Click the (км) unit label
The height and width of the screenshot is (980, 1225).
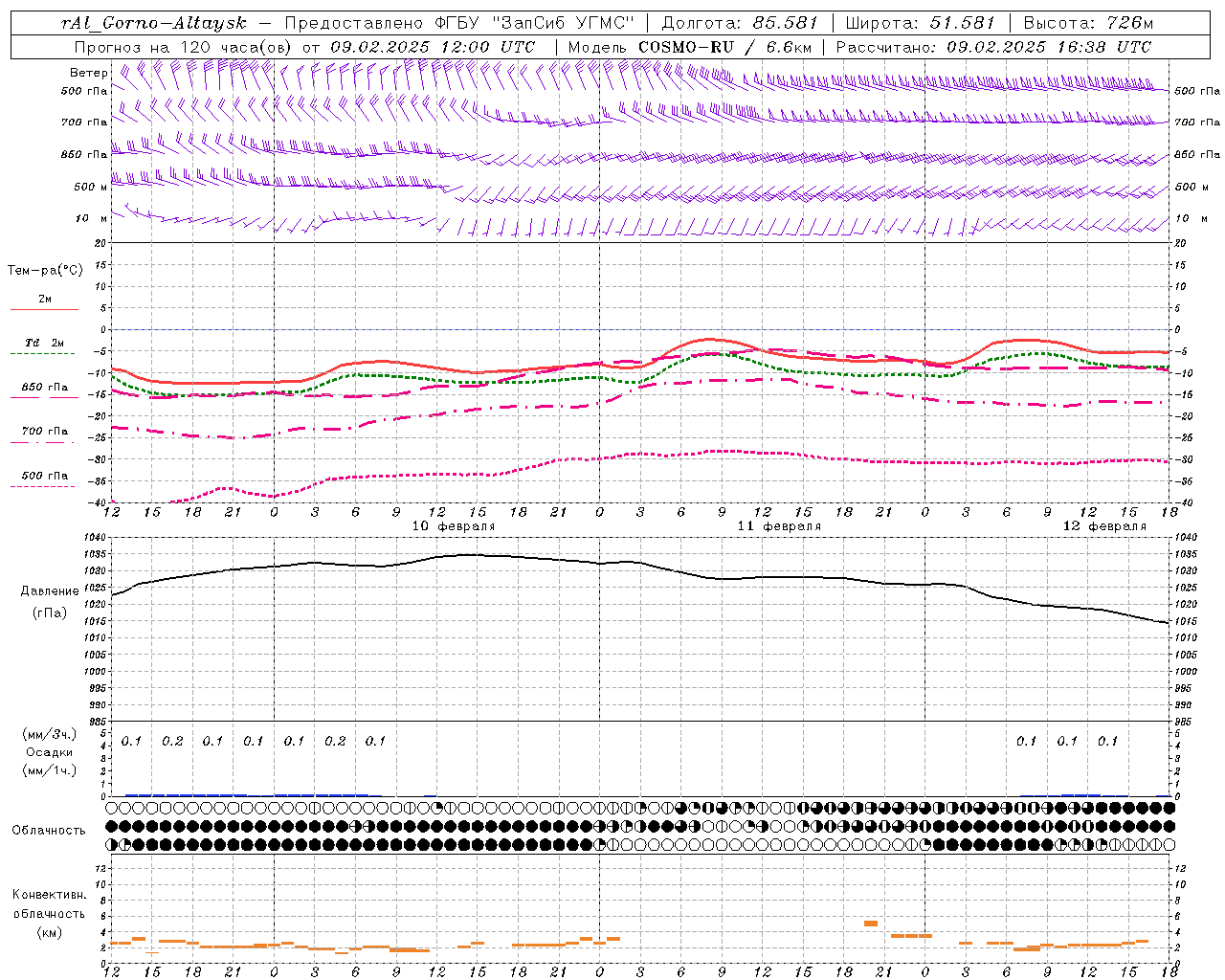pyautogui.click(x=50, y=932)
